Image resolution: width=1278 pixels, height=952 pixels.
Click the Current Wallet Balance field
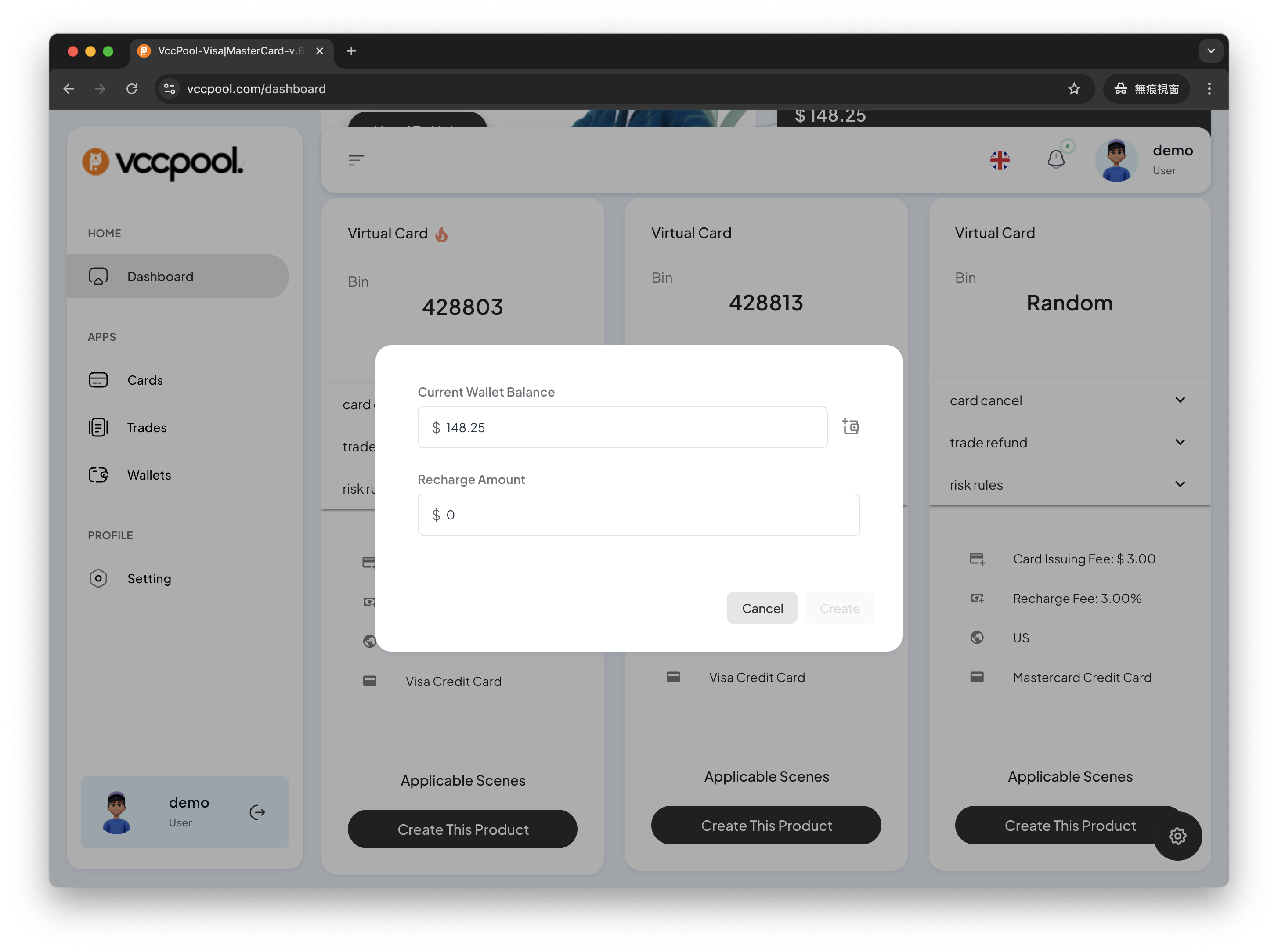[622, 427]
